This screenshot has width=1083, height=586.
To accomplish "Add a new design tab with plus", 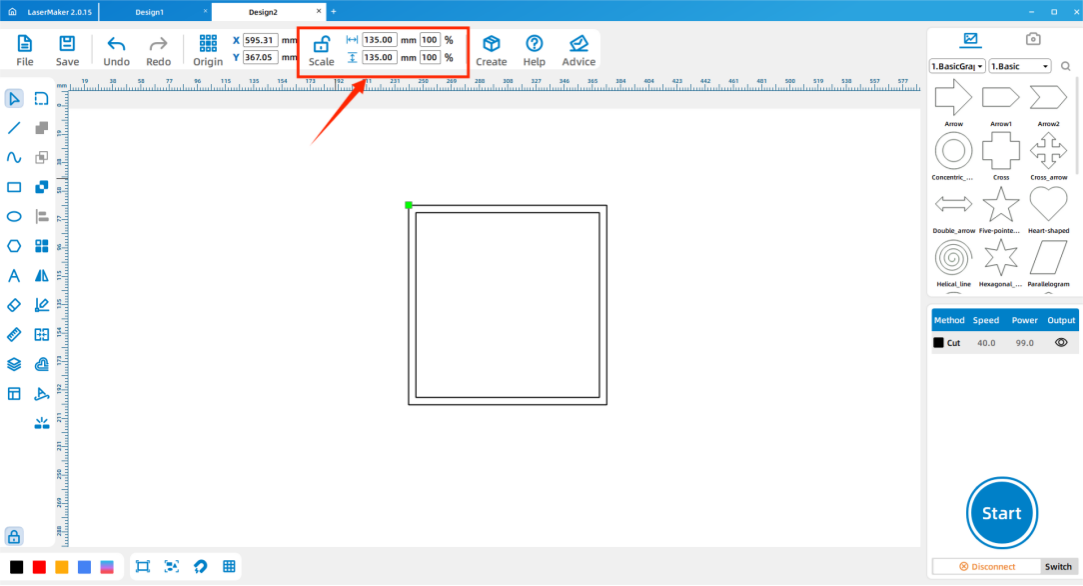I will 334,12.
